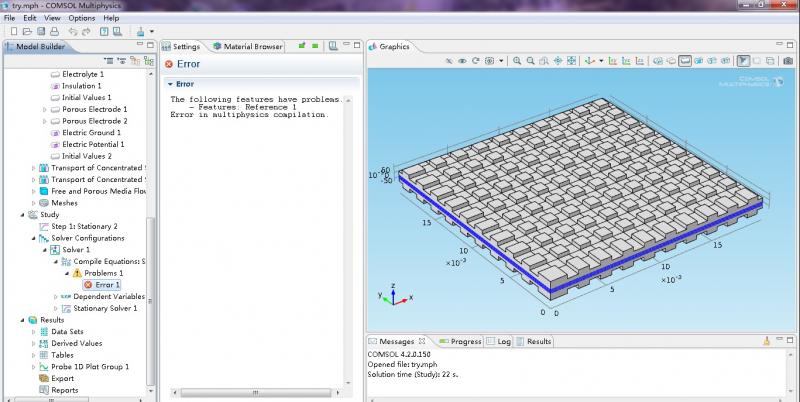Save the current model

click(x=41, y=32)
